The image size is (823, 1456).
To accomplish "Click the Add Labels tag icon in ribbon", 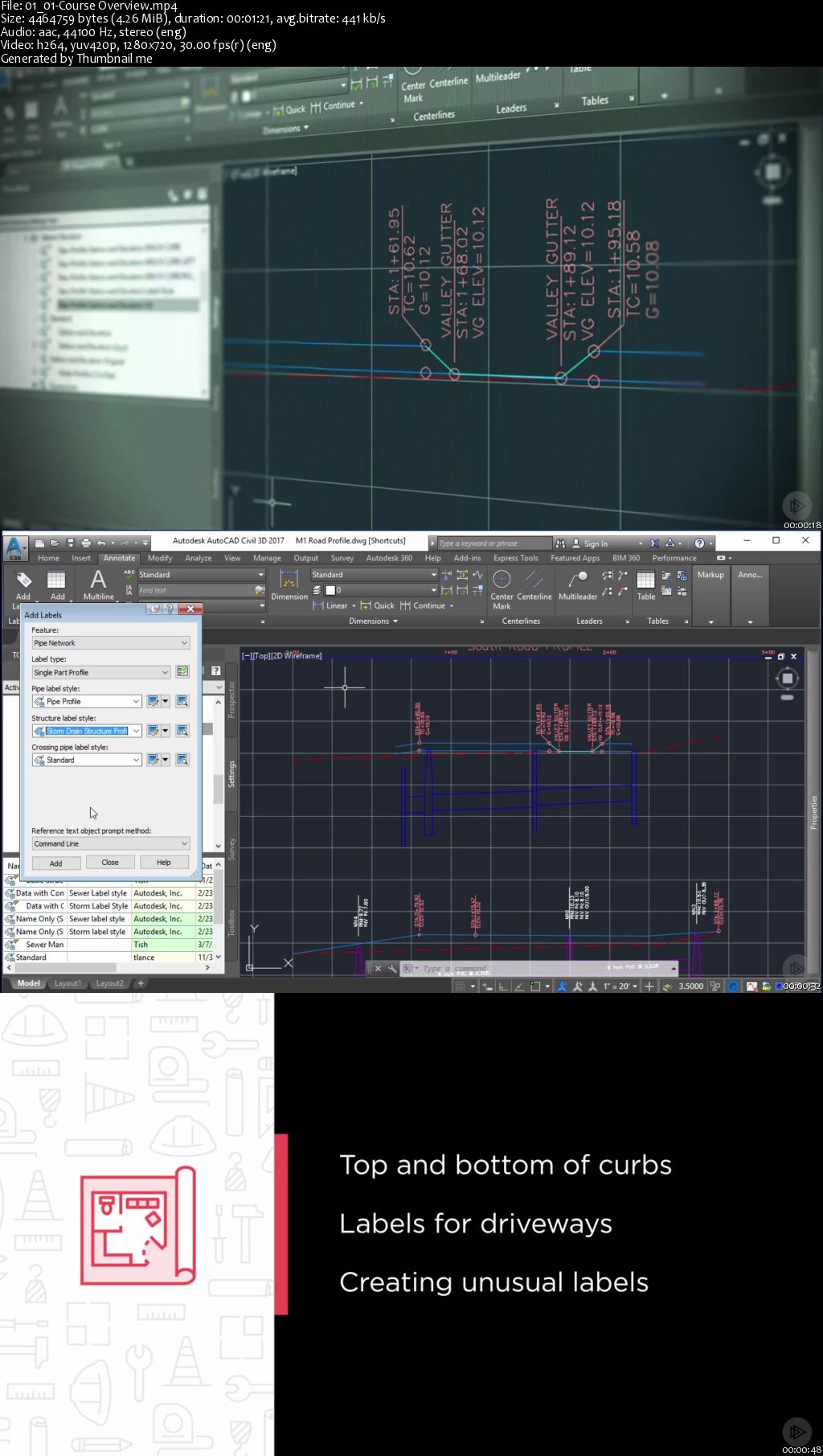I will (x=23, y=580).
